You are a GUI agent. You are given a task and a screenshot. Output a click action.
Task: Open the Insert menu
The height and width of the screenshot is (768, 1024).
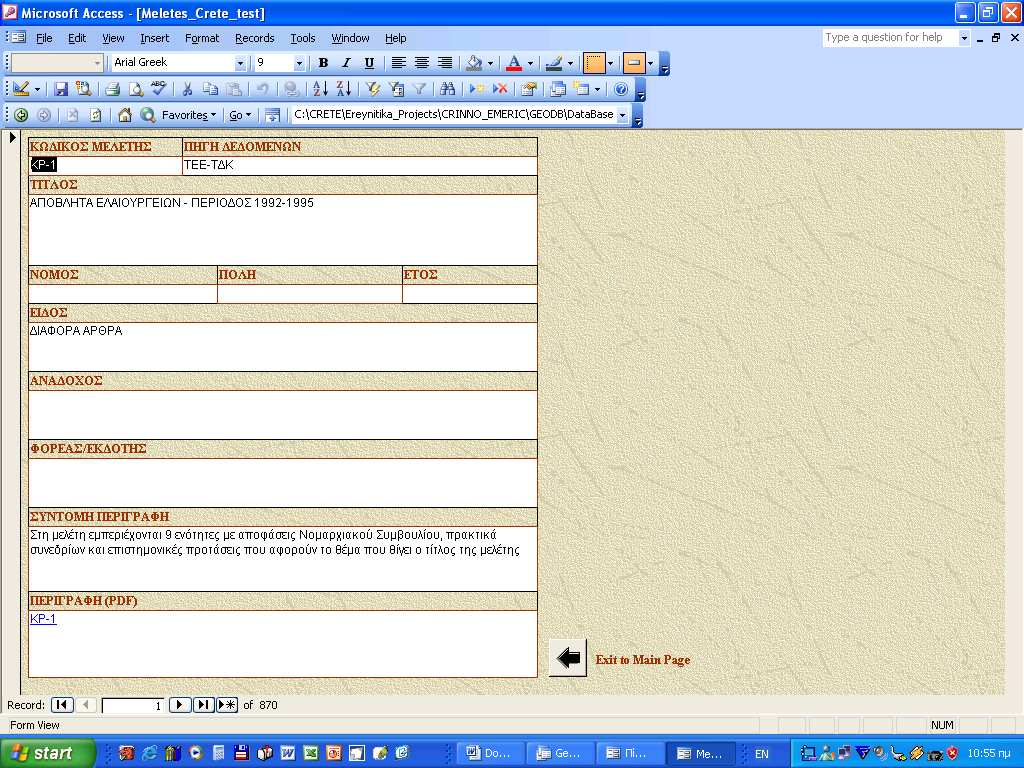pos(155,39)
